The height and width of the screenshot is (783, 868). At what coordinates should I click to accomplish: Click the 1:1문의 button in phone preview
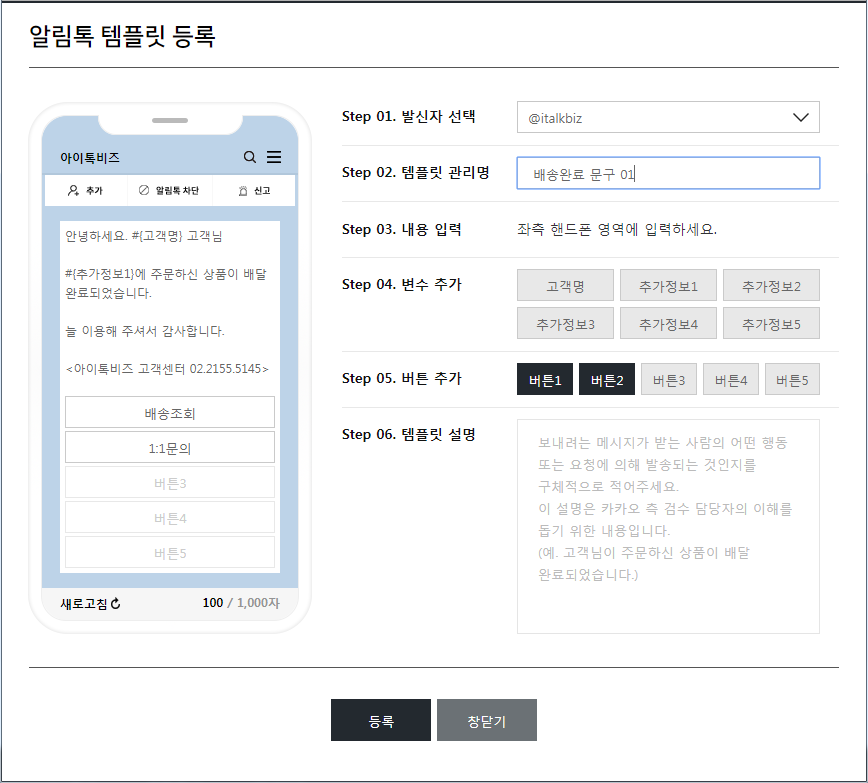tap(170, 447)
